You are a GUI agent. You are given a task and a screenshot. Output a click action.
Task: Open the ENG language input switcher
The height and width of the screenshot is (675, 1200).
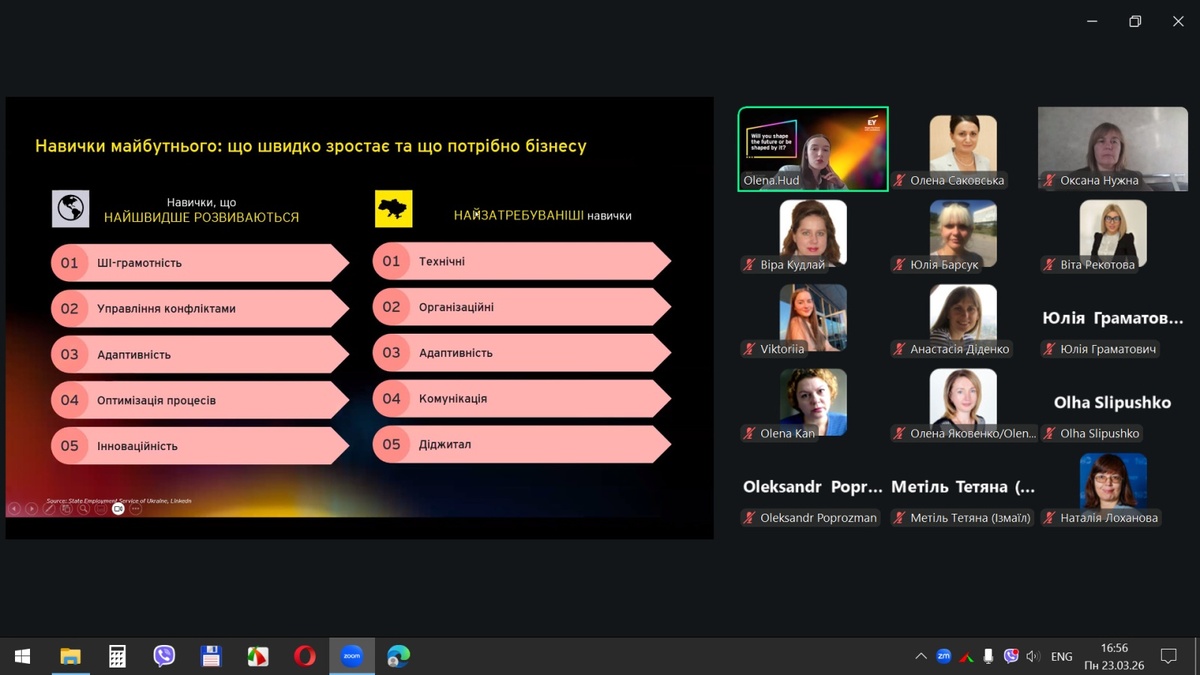tap(1061, 657)
